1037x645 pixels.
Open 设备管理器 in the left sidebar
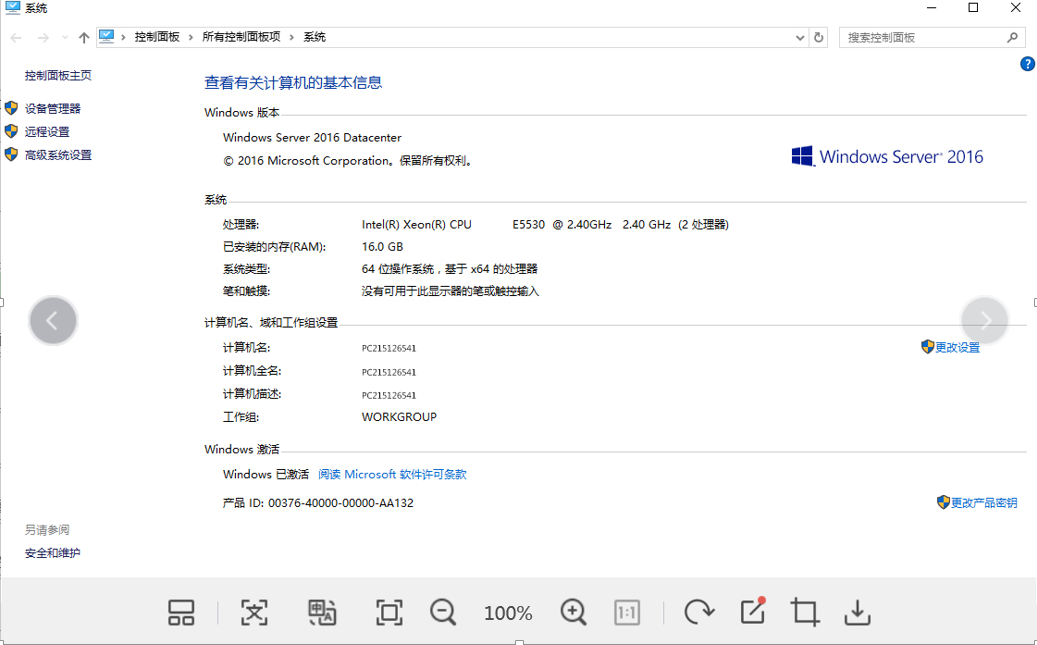[52, 109]
